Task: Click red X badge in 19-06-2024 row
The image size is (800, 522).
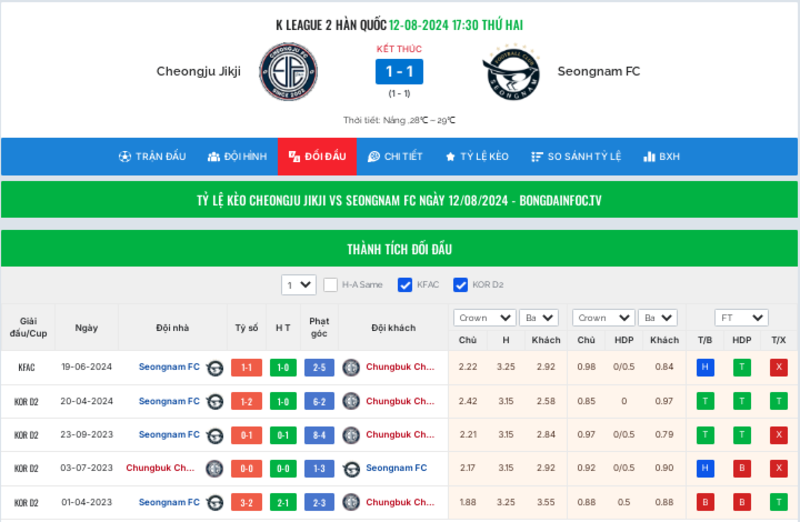Action: [778, 367]
